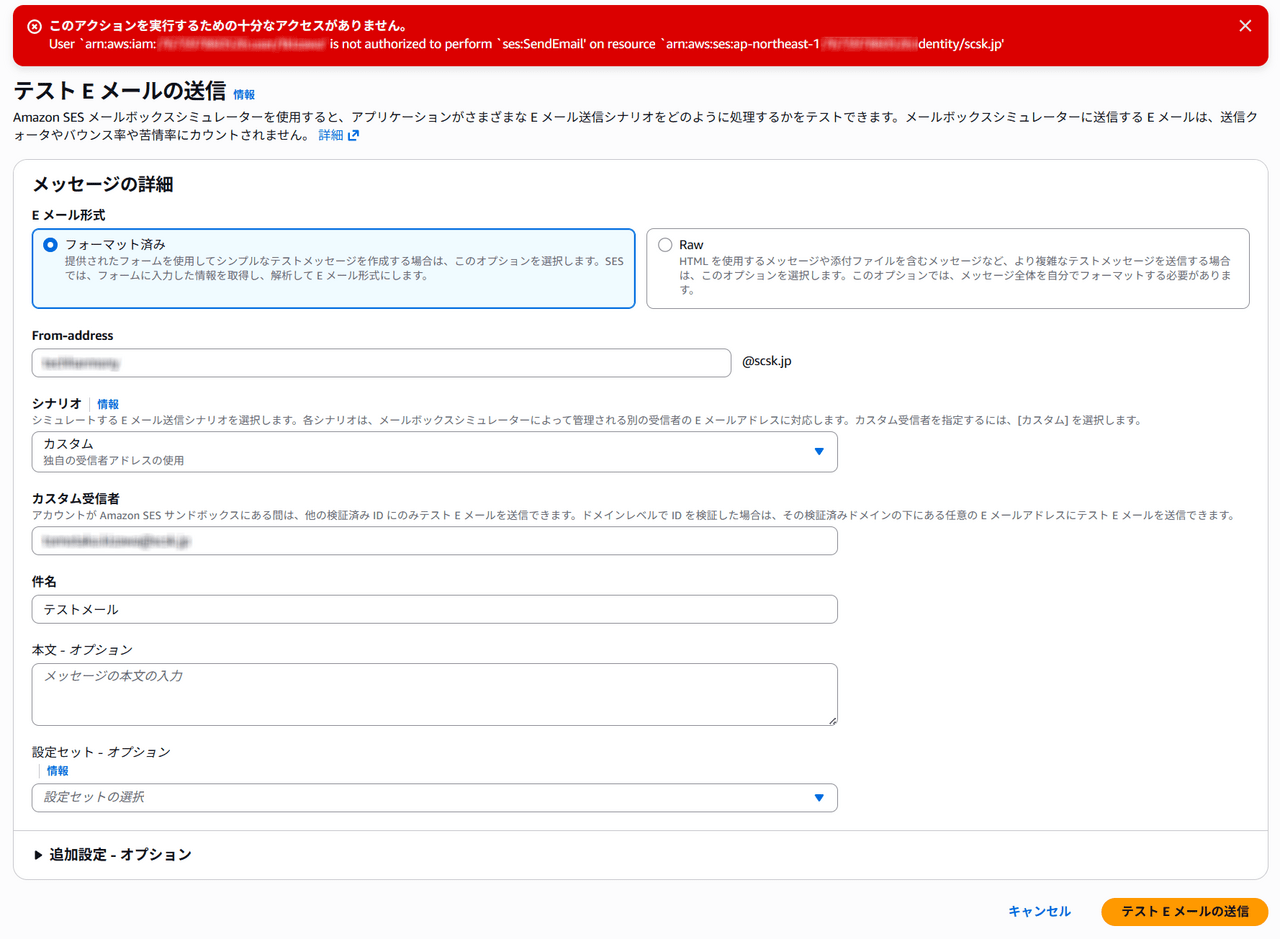Image resolution: width=1280 pixels, height=939 pixels.
Task: Open 情報 link next to シナリオ label
Action: pos(108,404)
